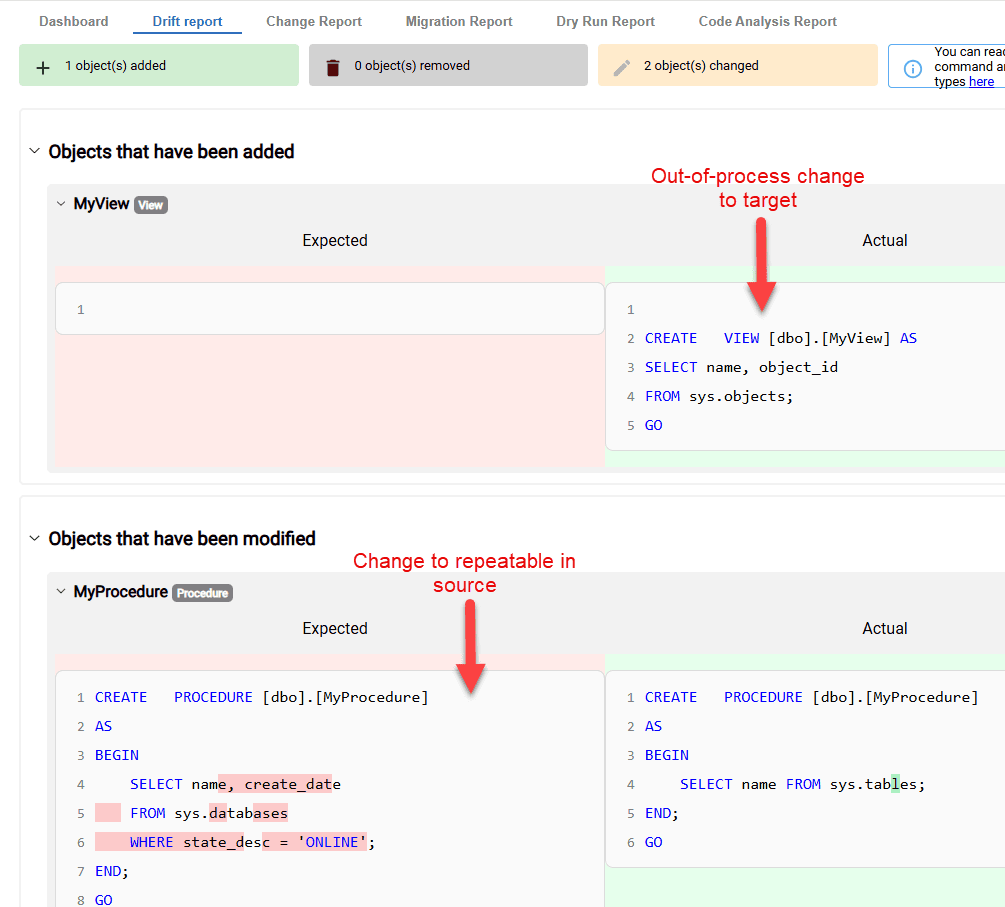
Task: Open the Migration Report tab
Action: click(x=459, y=21)
